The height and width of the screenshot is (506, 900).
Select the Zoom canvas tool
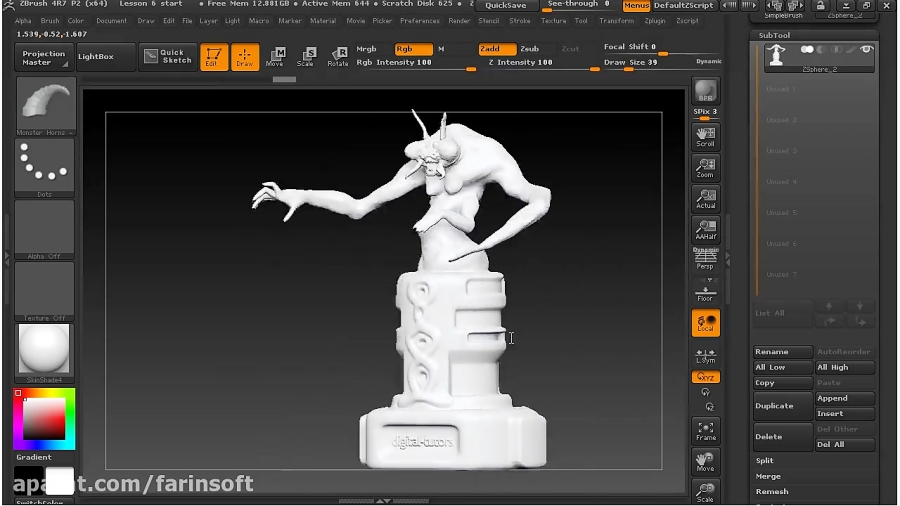click(x=705, y=168)
